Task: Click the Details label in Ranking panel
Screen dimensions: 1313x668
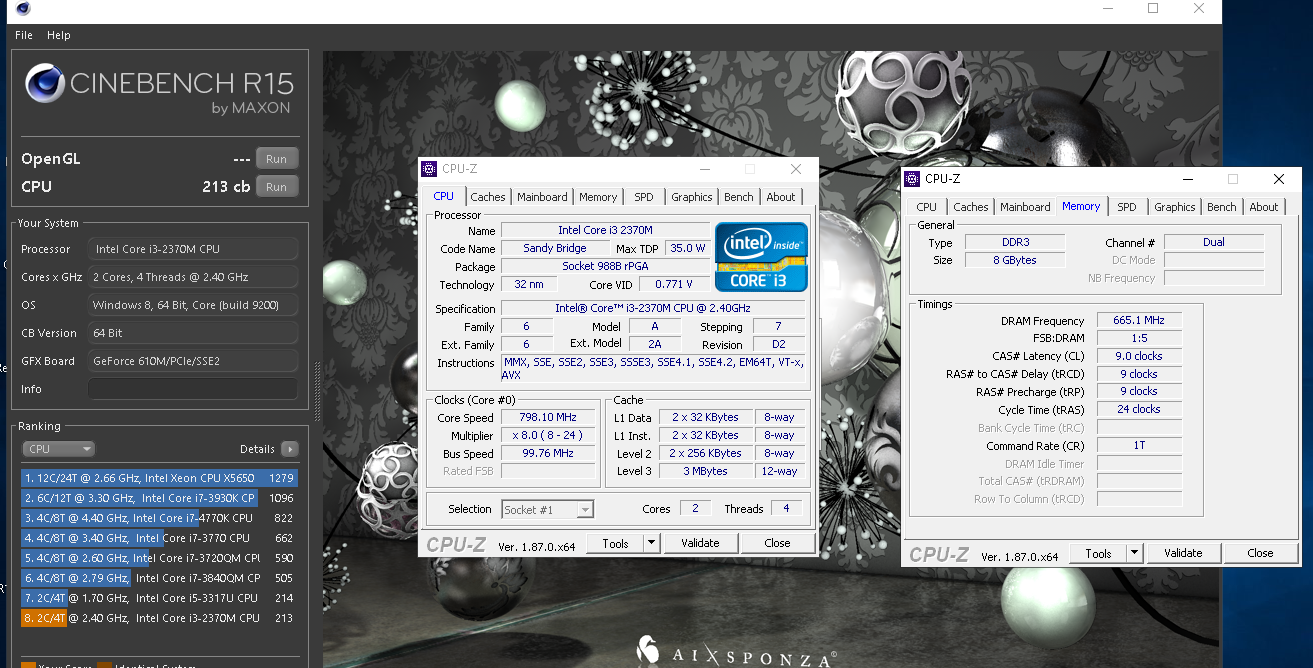Action: [x=257, y=449]
